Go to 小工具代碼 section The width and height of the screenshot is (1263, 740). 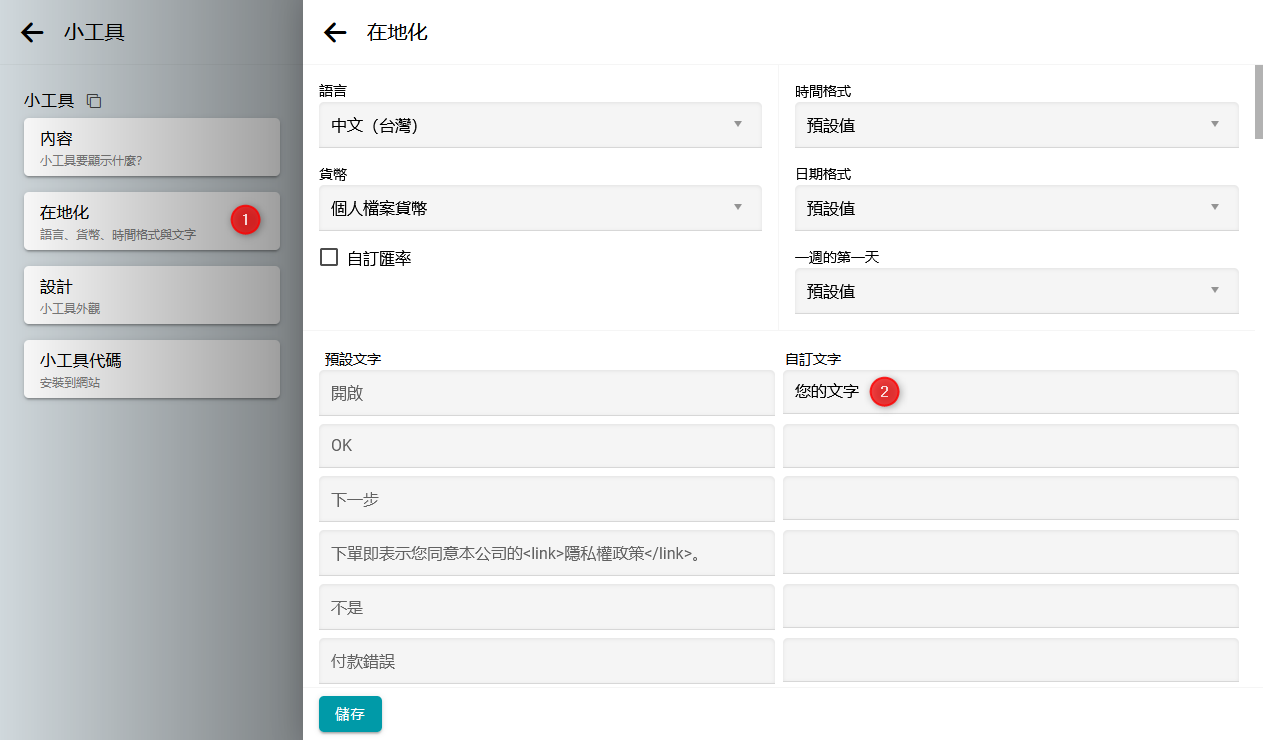tap(151, 369)
